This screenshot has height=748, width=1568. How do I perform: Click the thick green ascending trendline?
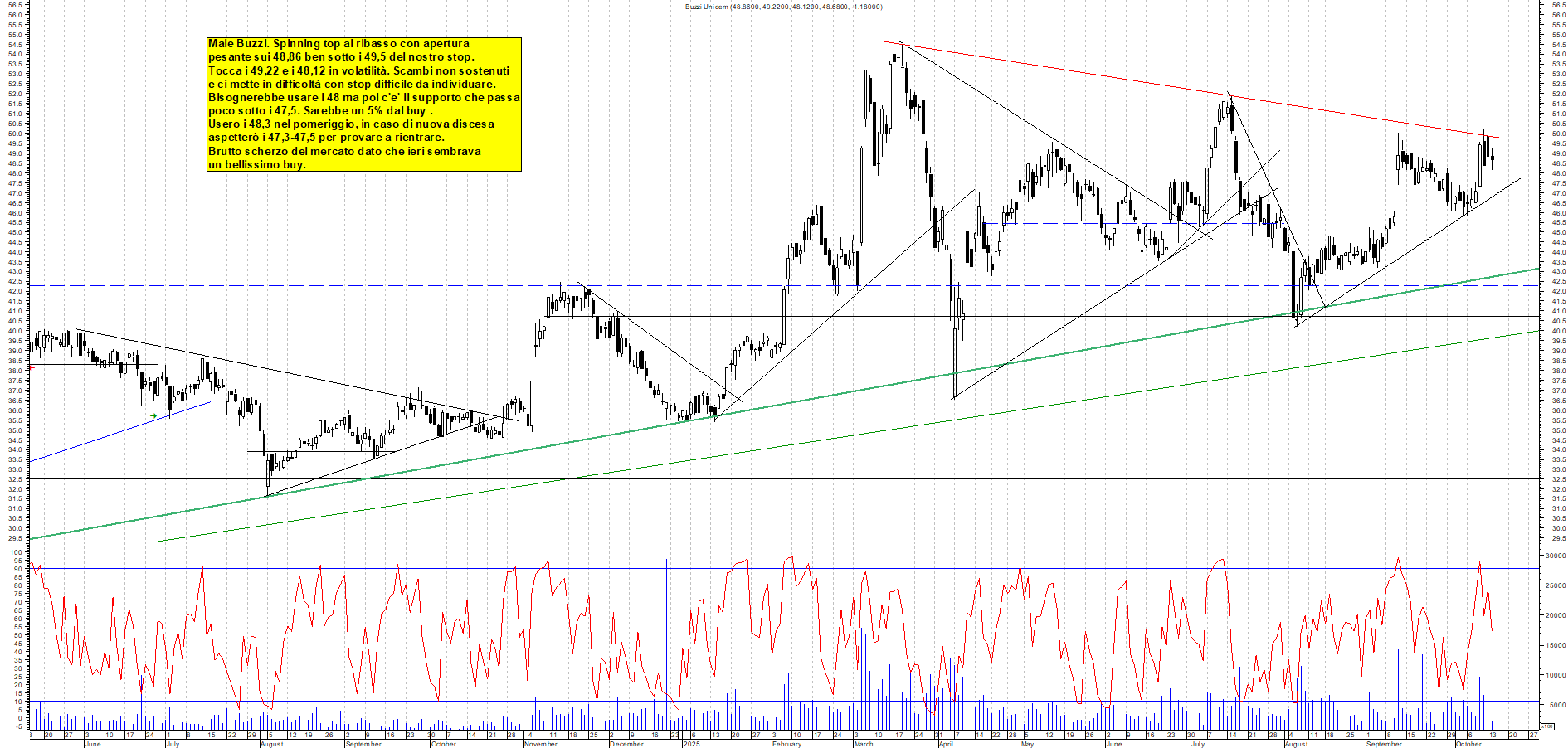coord(830,396)
